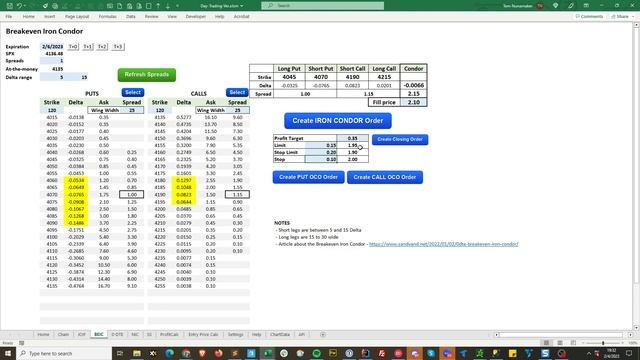
Task: Open the Data ribbon tab
Action: coord(131,16)
